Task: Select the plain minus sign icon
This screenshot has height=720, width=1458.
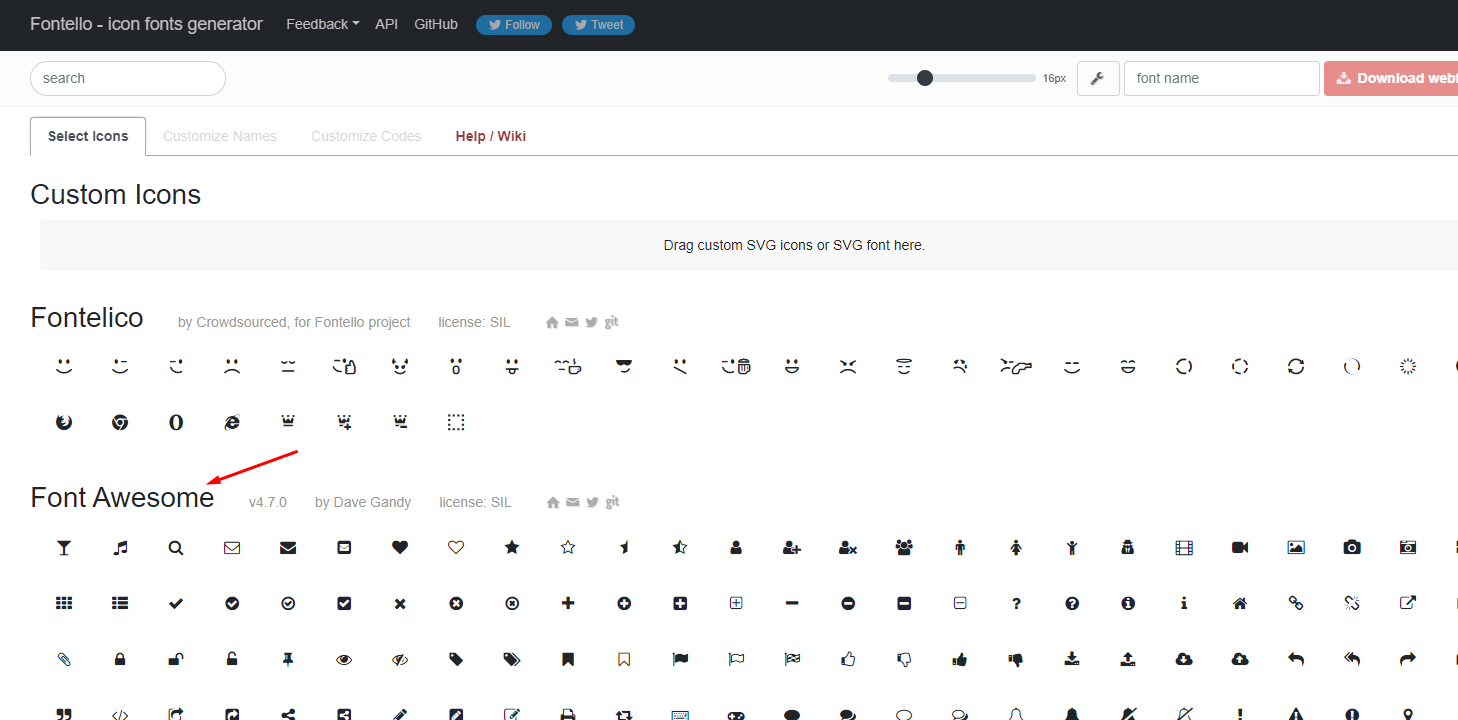Action: (x=792, y=603)
